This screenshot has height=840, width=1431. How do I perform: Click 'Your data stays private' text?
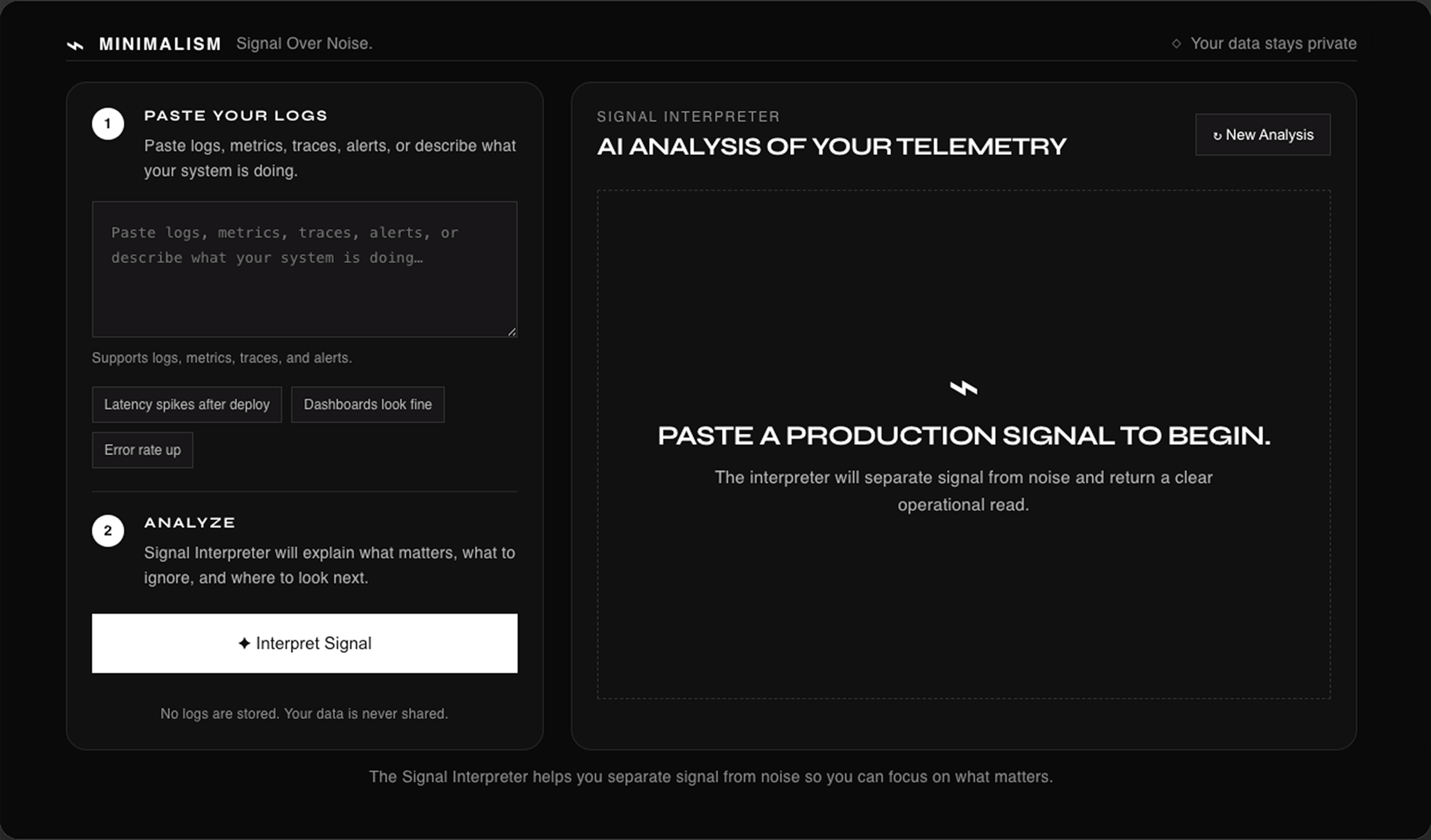(1274, 43)
